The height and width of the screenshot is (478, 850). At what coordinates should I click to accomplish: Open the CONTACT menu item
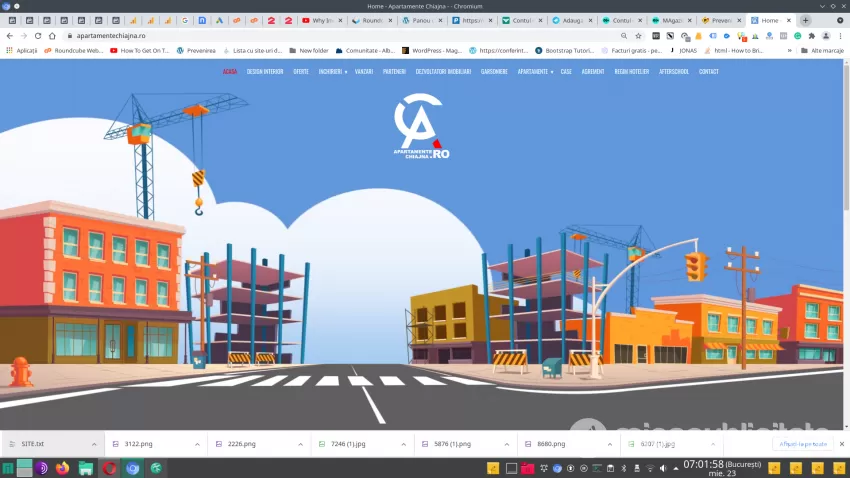pos(709,72)
